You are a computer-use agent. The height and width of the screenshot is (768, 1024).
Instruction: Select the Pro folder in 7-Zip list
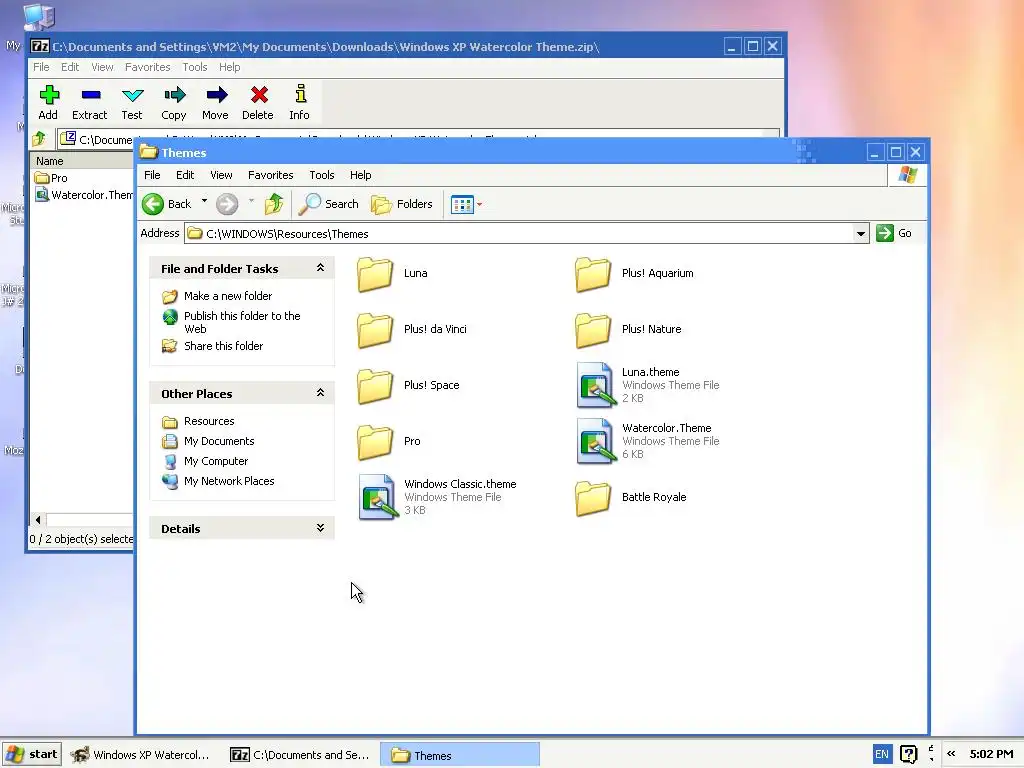(51, 178)
